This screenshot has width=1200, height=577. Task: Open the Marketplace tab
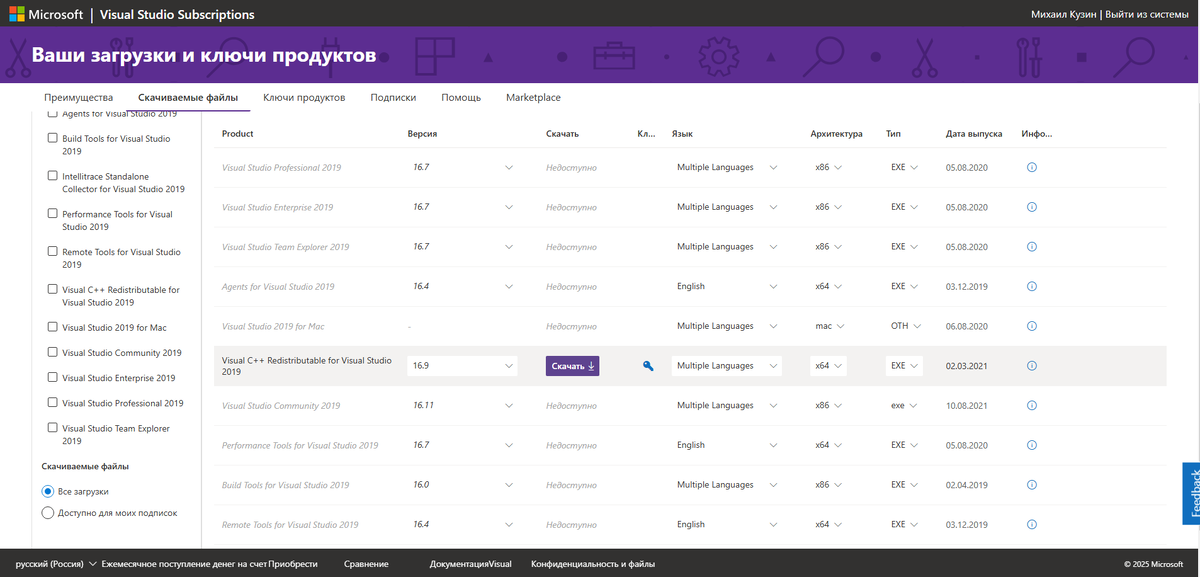tap(533, 98)
